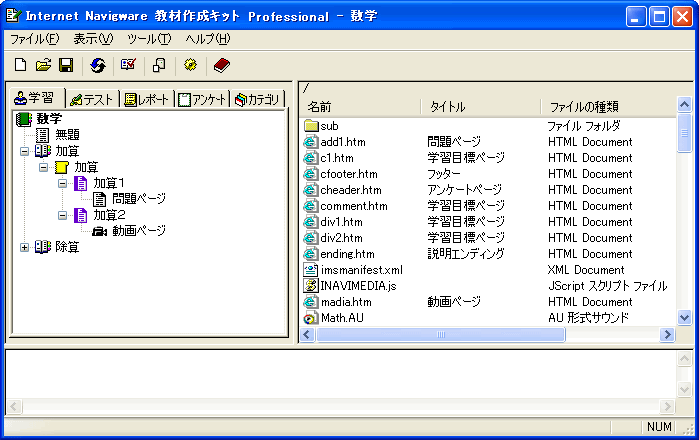Select the 動画ページ tree item

pos(138,231)
